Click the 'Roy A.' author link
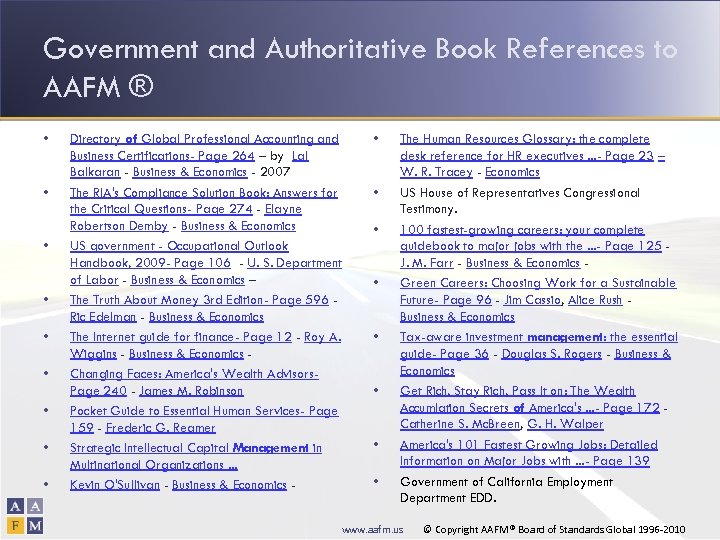The height and width of the screenshot is (540, 720). click(x=322, y=337)
